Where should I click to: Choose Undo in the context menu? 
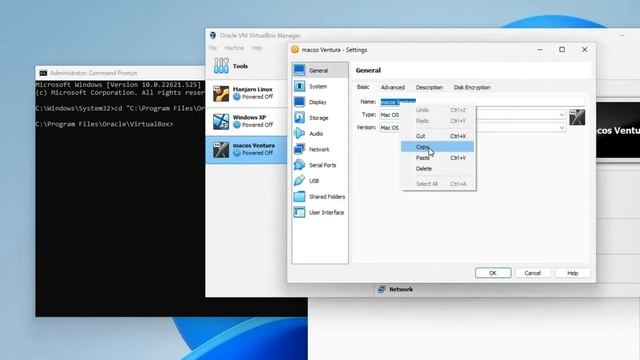tap(438, 110)
